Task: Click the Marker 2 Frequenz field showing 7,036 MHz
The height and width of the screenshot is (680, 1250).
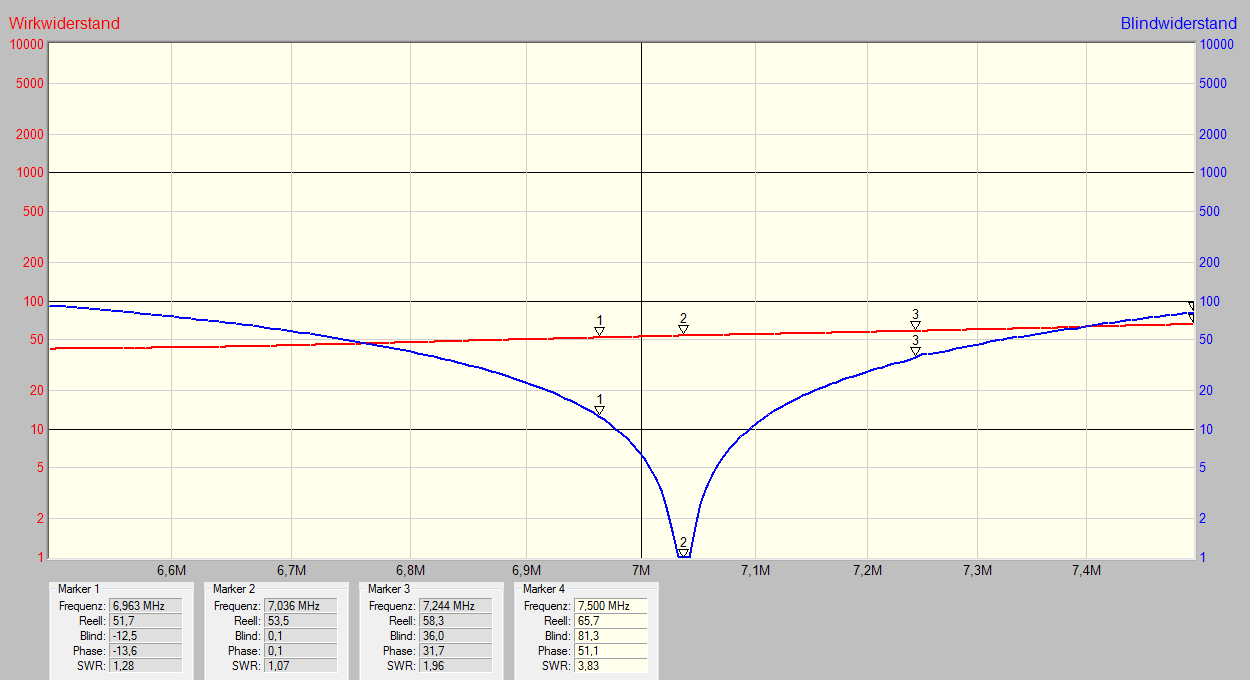Action: (302, 606)
